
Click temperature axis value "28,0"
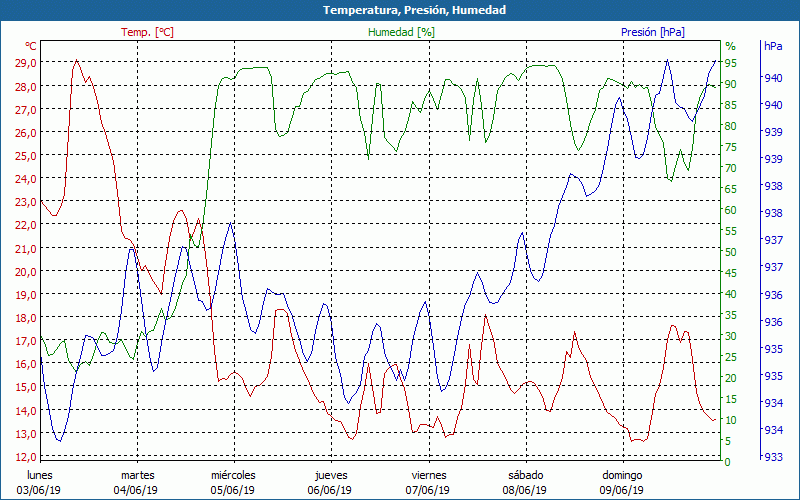click(25, 86)
